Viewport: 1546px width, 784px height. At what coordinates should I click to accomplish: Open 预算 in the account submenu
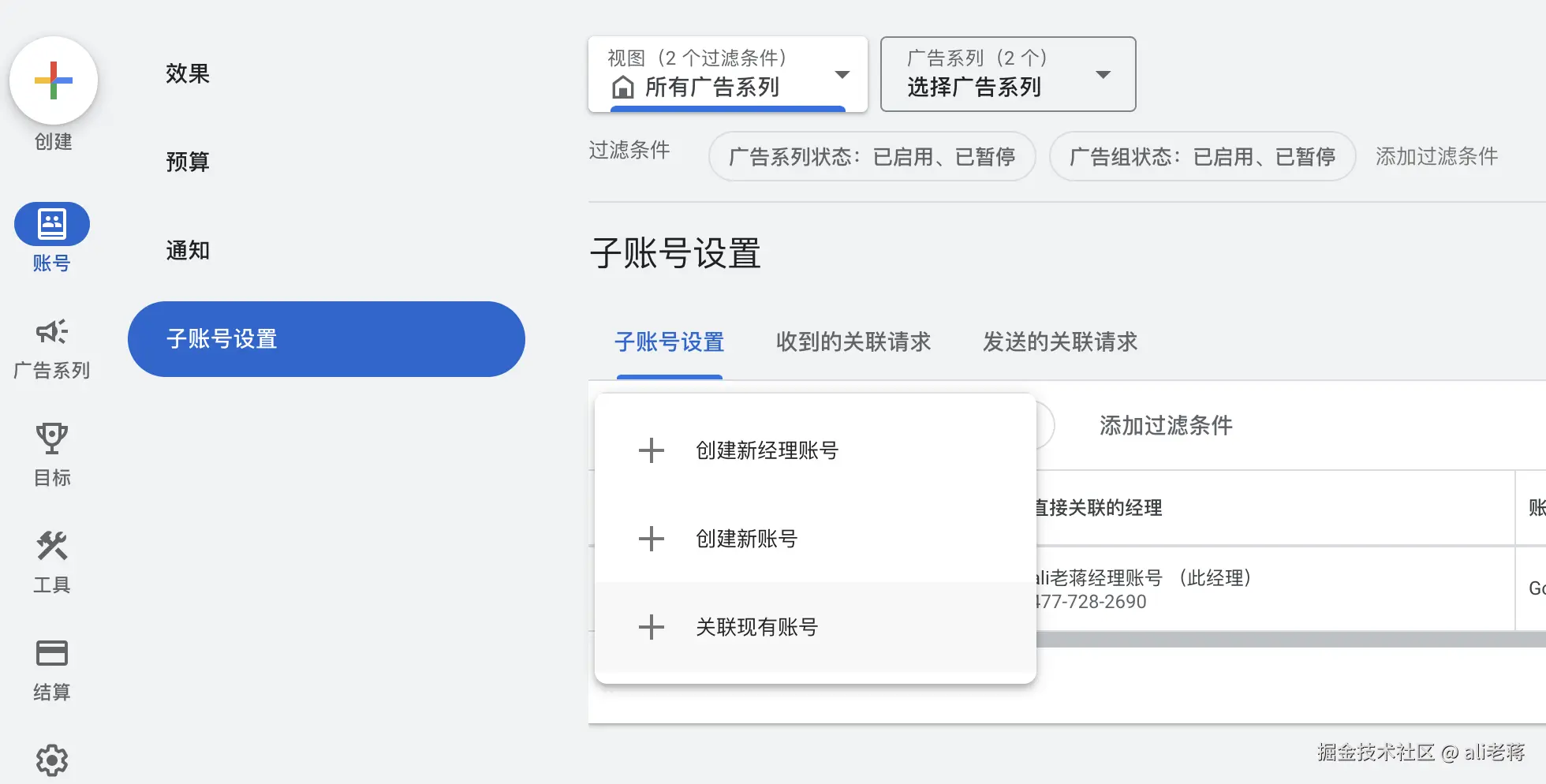coord(188,162)
